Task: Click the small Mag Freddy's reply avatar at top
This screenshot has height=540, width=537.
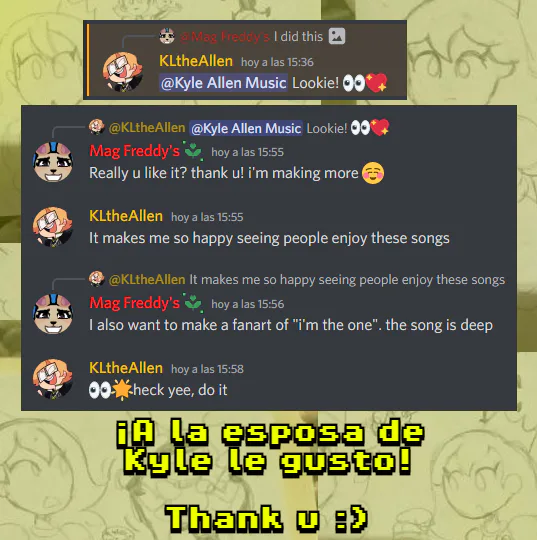Action: coord(167,36)
